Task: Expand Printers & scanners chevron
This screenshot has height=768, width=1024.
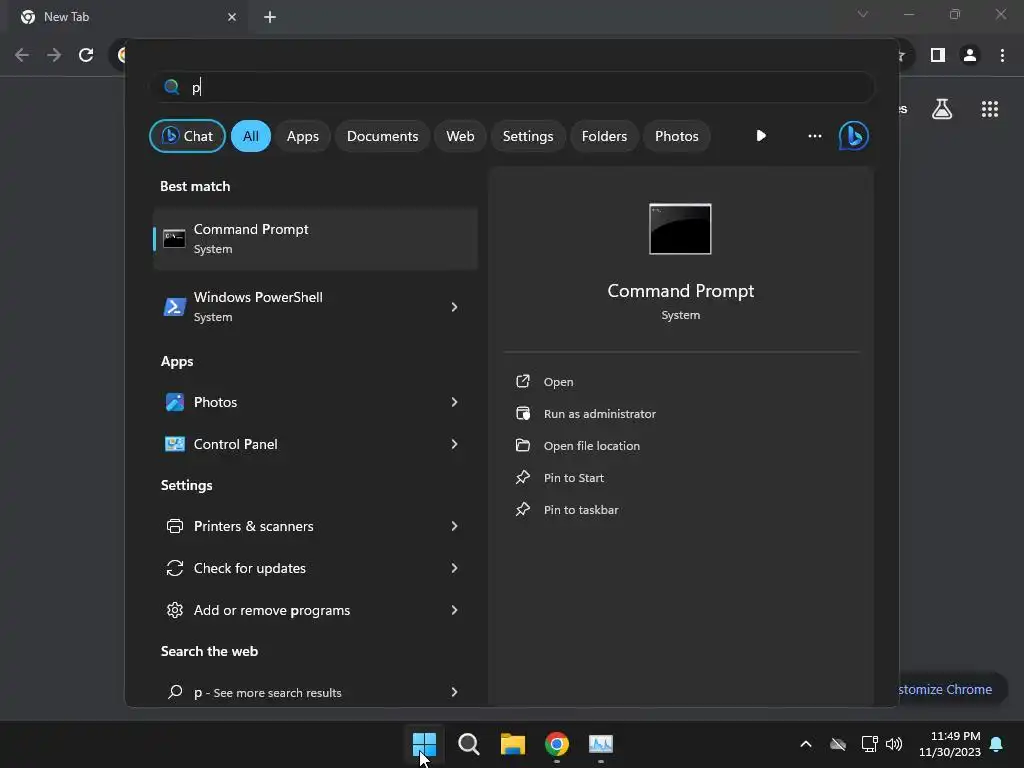Action: 454,526
